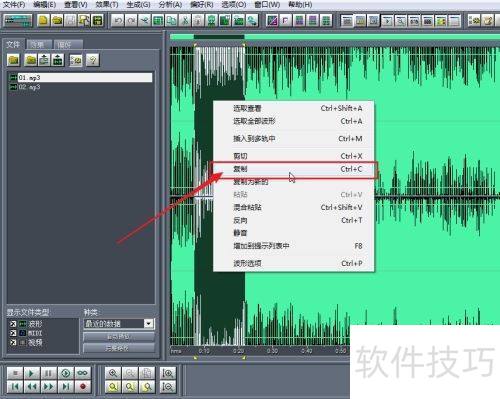The width and height of the screenshot is (500, 399).
Task: Open the 编辑(E) menu
Action: pos(45,5)
